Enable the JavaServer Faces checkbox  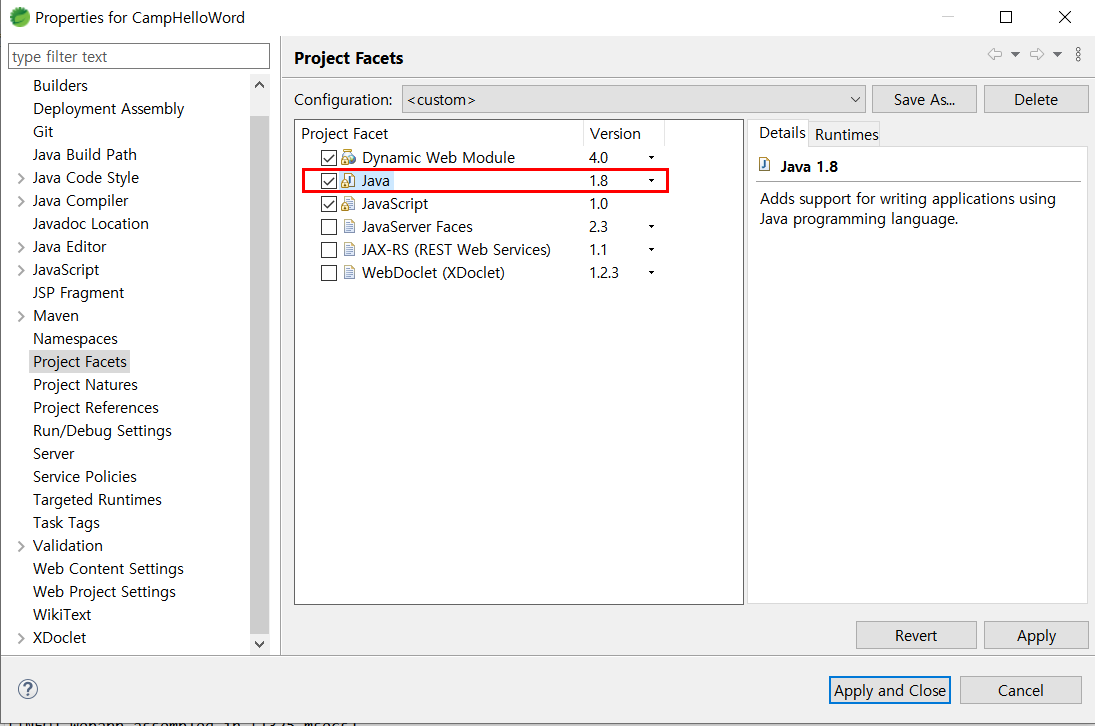pyautogui.click(x=329, y=227)
